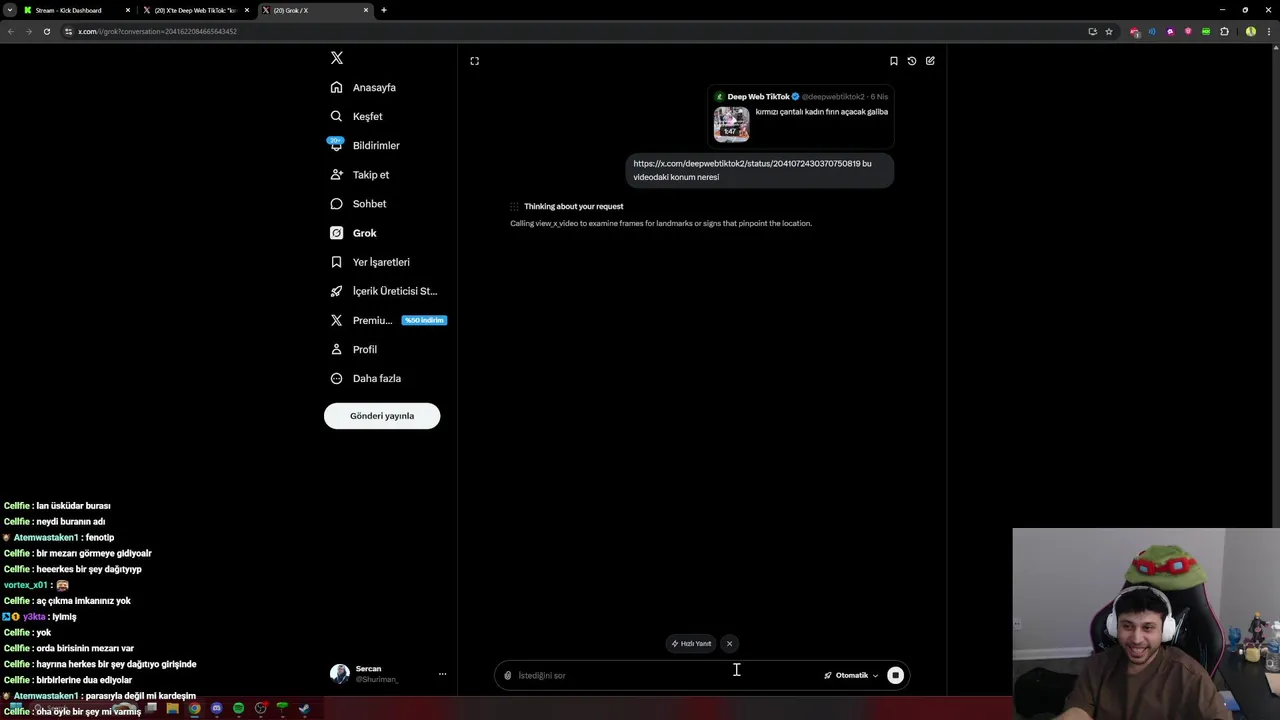Open the Otomatik mode dropdown
Screen dimensions: 1280x720
click(851, 676)
